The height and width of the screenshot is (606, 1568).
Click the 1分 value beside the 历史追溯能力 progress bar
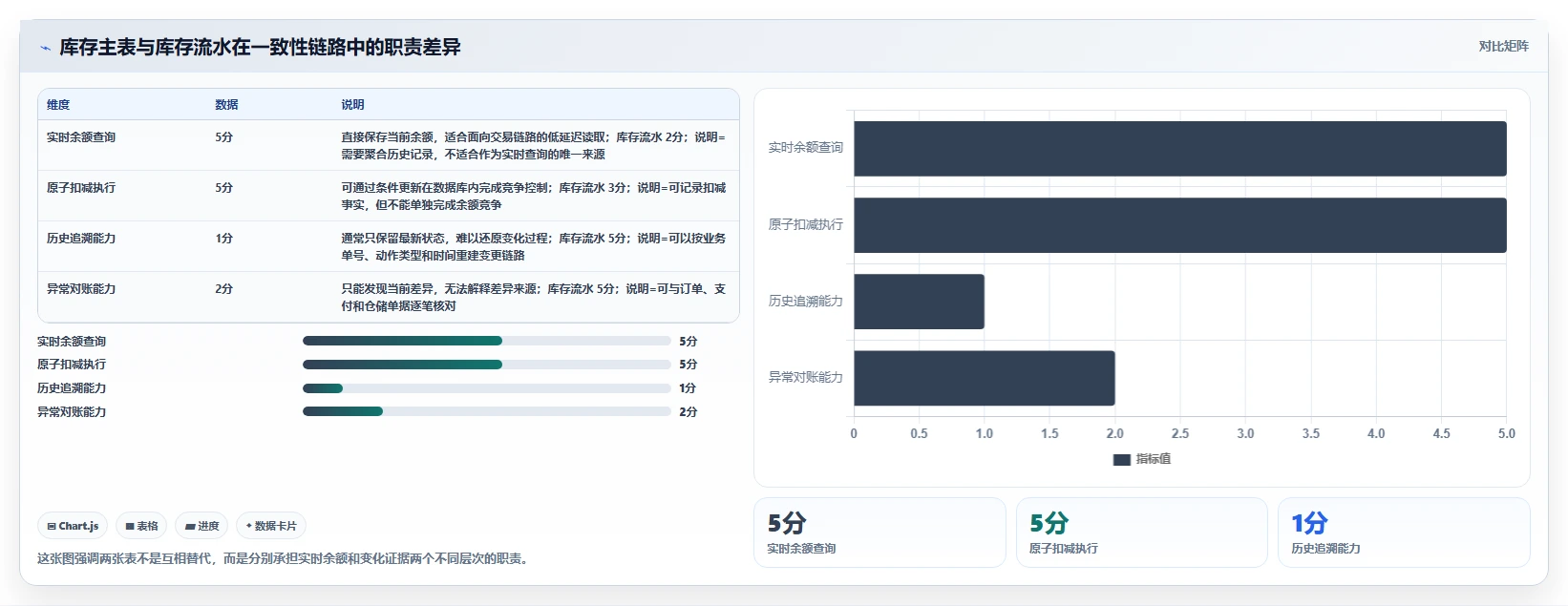point(688,388)
